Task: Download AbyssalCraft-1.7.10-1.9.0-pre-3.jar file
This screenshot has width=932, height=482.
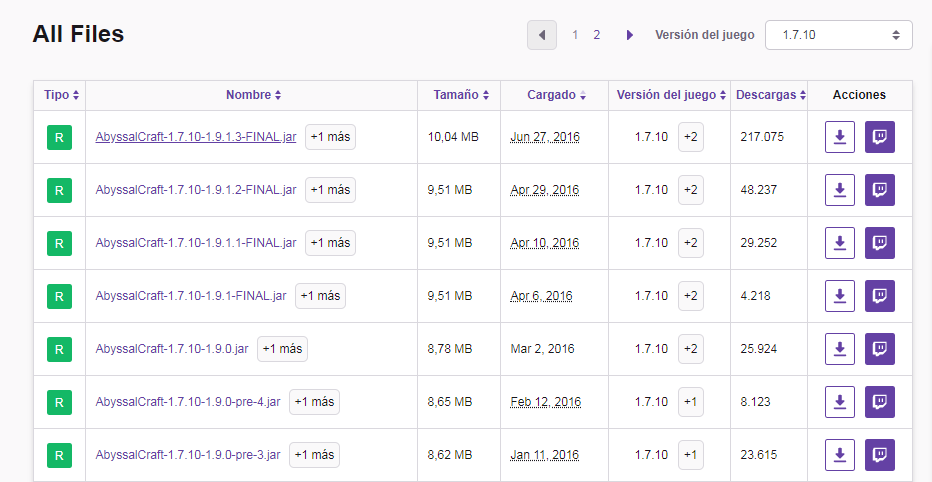Action: [839, 455]
